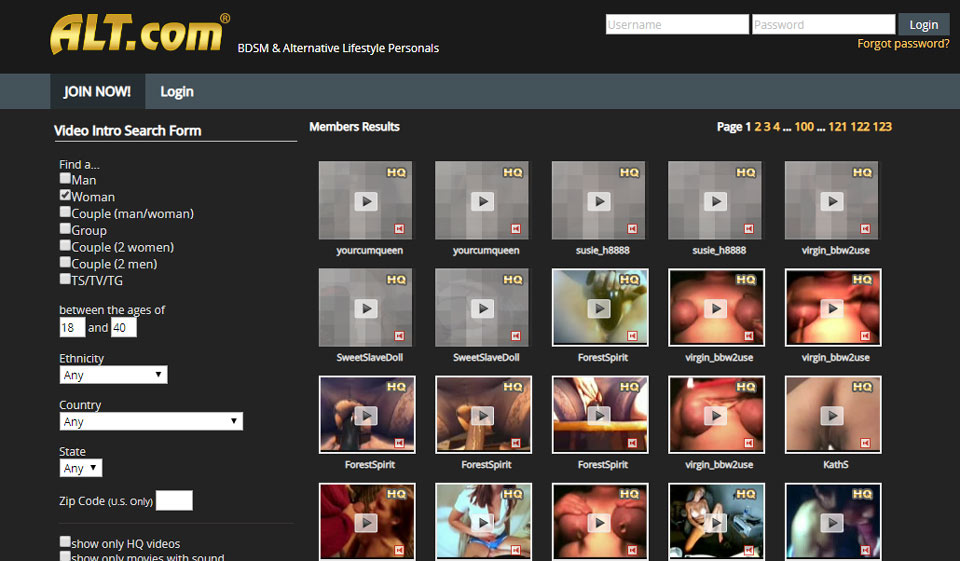This screenshot has height=561, width=960.
Task: Open the Forgot password? link
Action: [x=903, y=44]
